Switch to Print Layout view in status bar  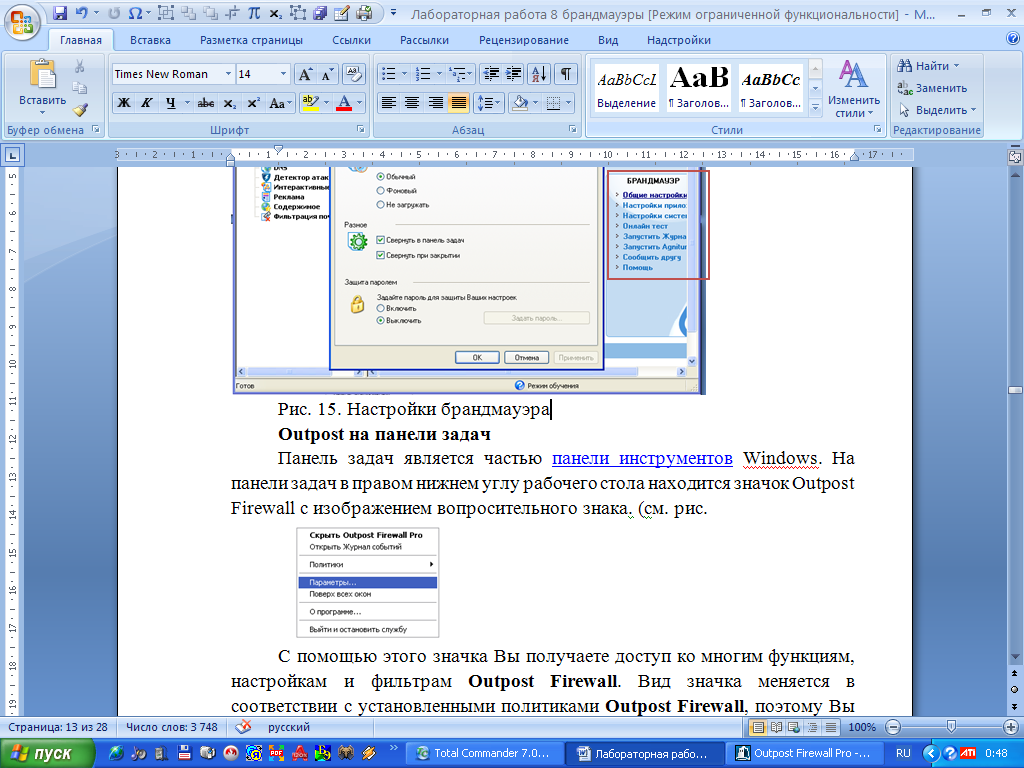point(758,727)
